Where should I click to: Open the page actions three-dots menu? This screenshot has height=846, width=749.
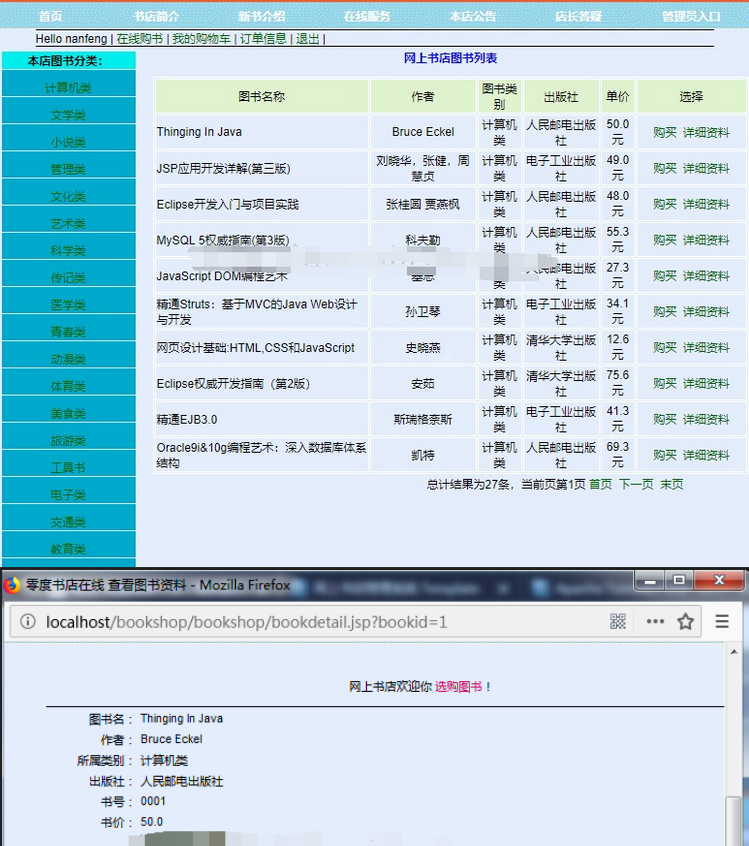point(654,622)
